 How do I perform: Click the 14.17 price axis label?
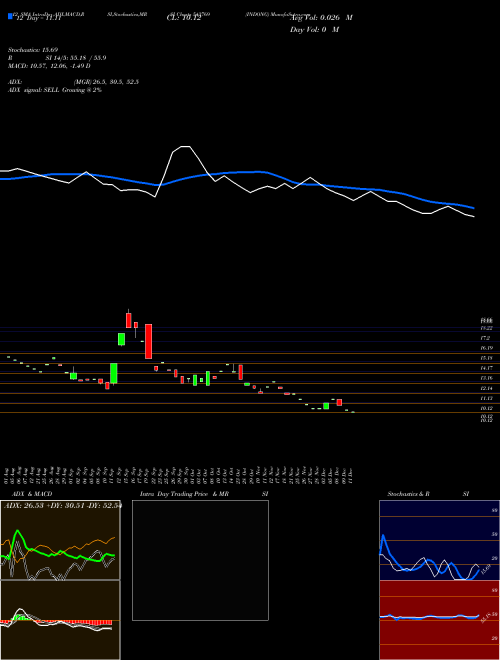(x=487, y=368)
